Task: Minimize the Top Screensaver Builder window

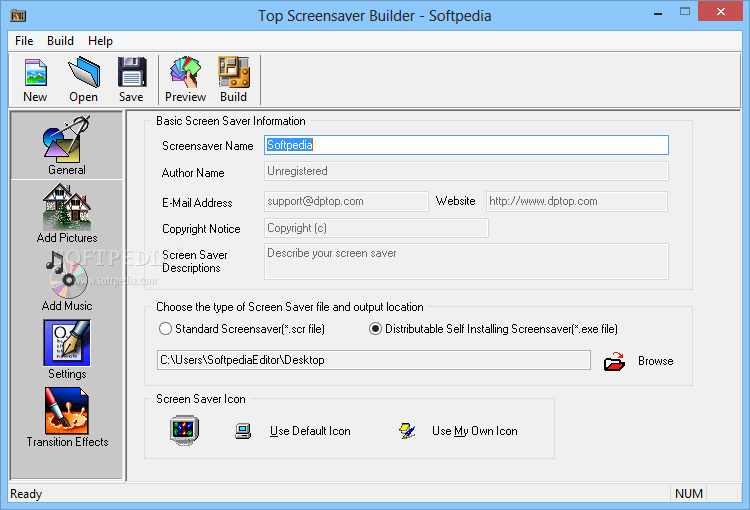Action: coord(658,13)
